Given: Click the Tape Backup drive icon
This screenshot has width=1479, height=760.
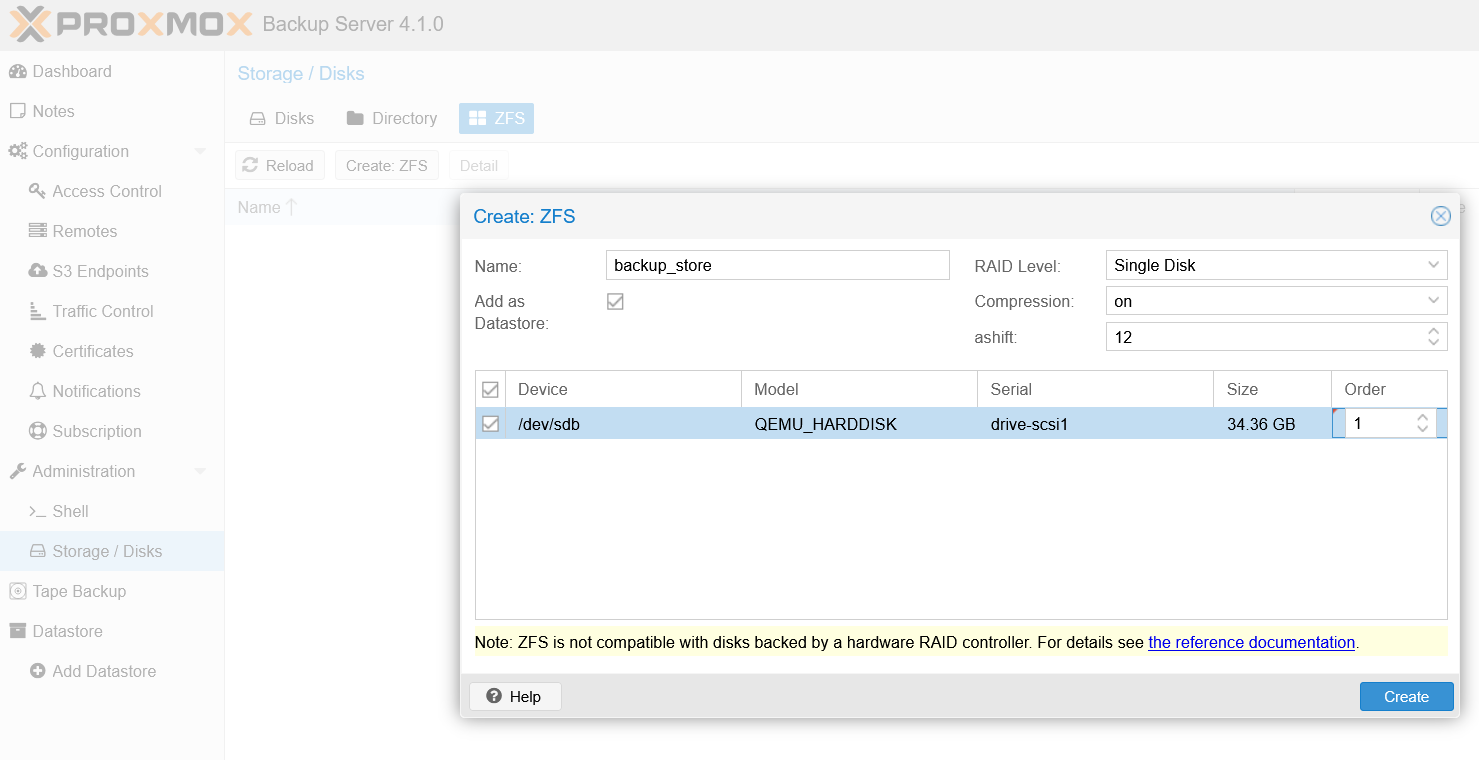Looking at the screenshot, I should (x=17, y=591).
